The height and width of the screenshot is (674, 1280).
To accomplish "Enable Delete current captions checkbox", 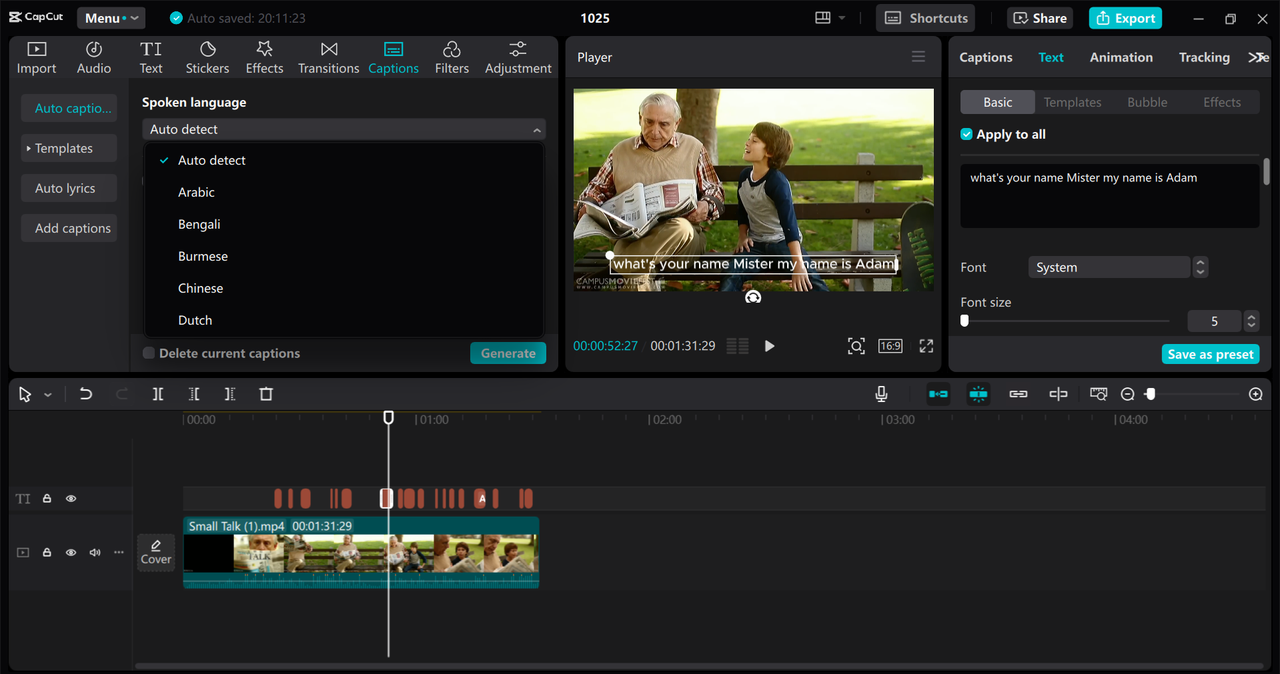I will coord(149,353).
